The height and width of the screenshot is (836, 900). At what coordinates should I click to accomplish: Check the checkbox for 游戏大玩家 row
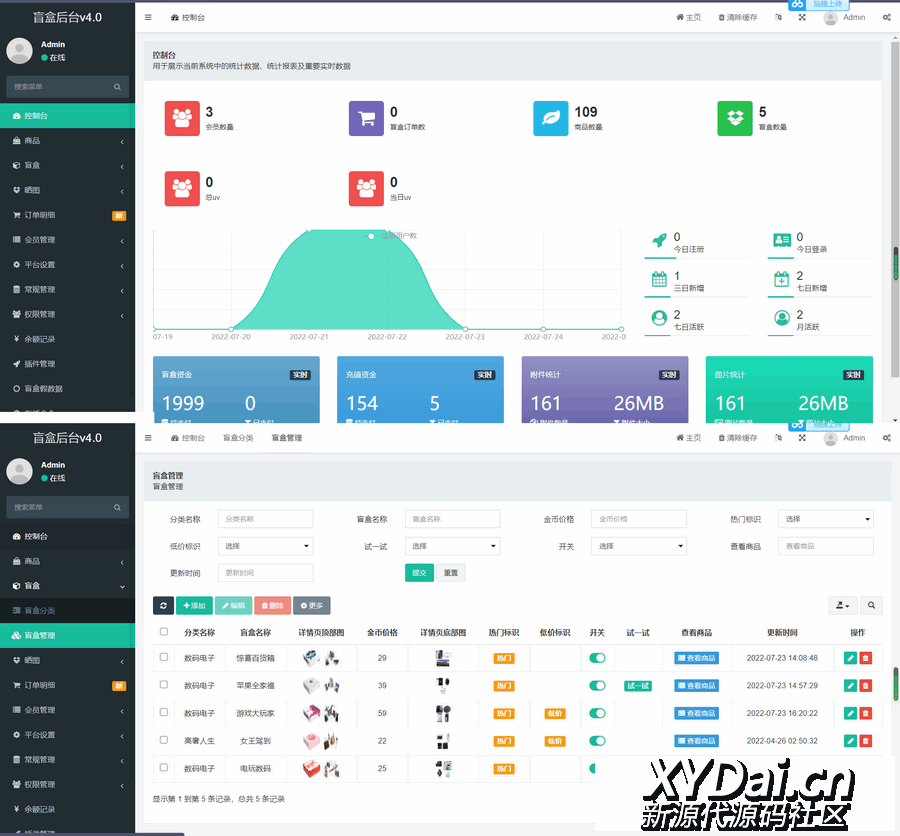(x=164, y=713)
